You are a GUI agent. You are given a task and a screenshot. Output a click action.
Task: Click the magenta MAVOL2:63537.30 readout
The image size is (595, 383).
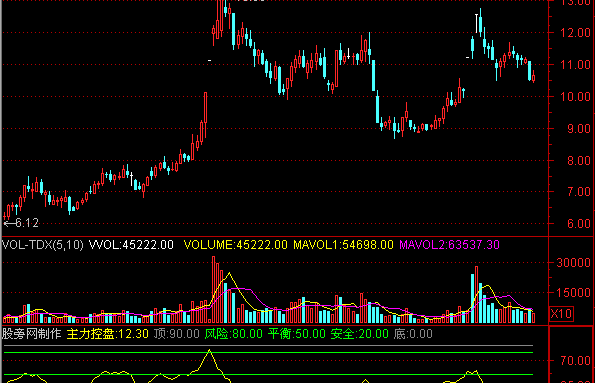point(449,245)
